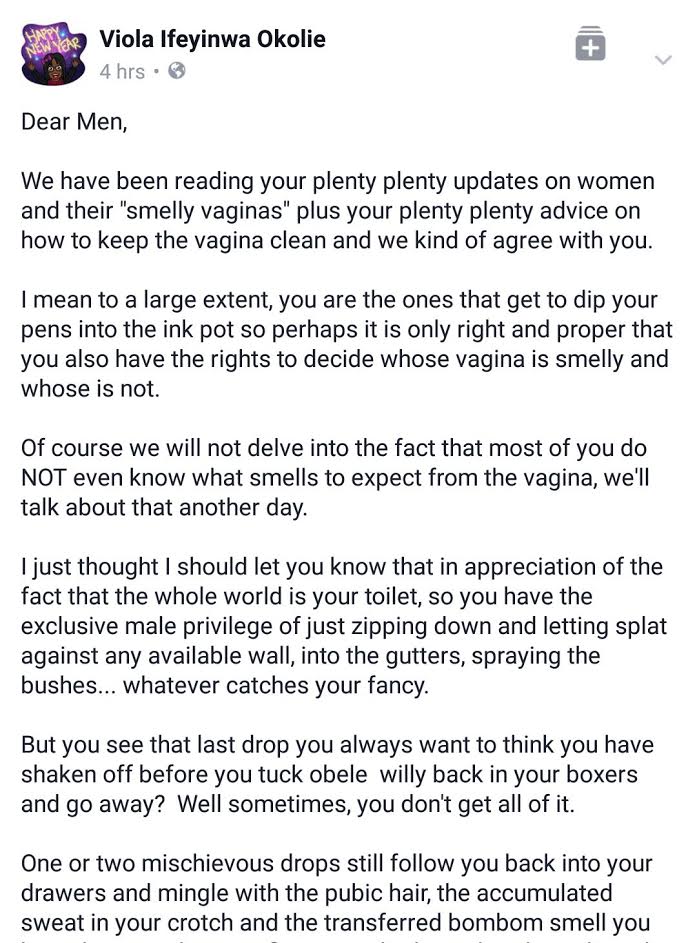Select the 'Dear Men,' greeting line
The height and width of the screenshot is (943, 697).
[x=74, y=122]
